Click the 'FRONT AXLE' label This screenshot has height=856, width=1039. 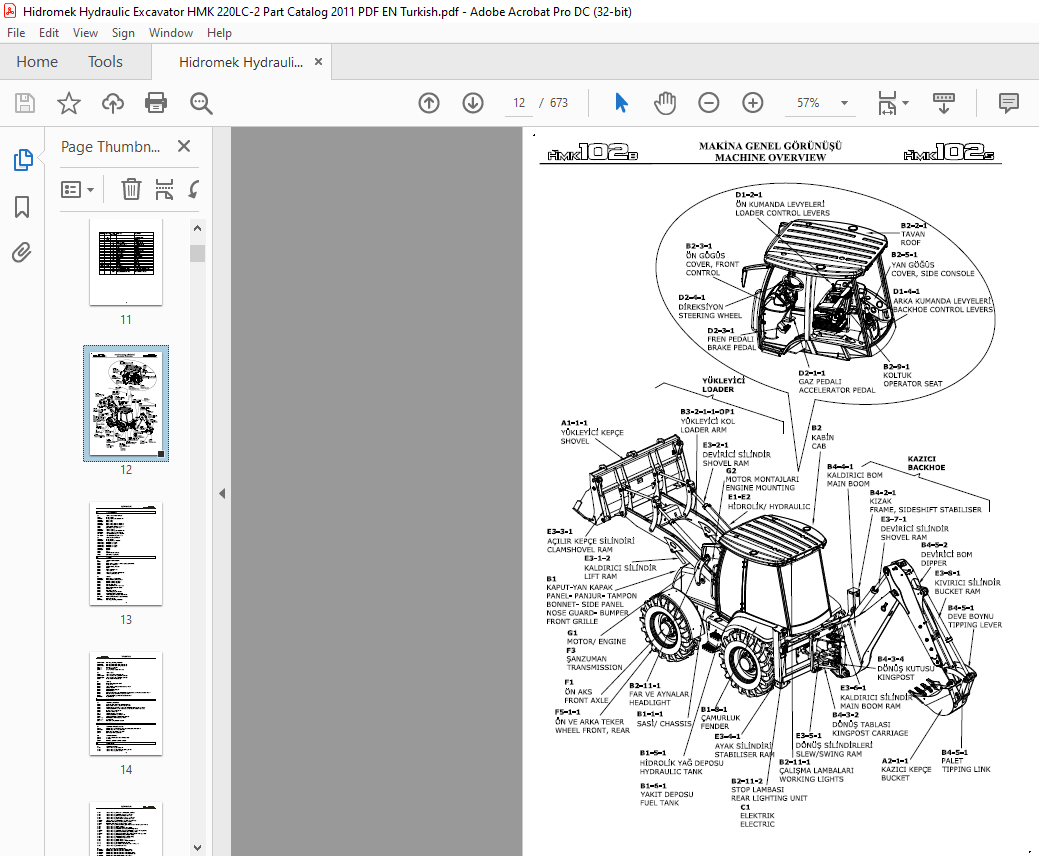pos(586,700)
